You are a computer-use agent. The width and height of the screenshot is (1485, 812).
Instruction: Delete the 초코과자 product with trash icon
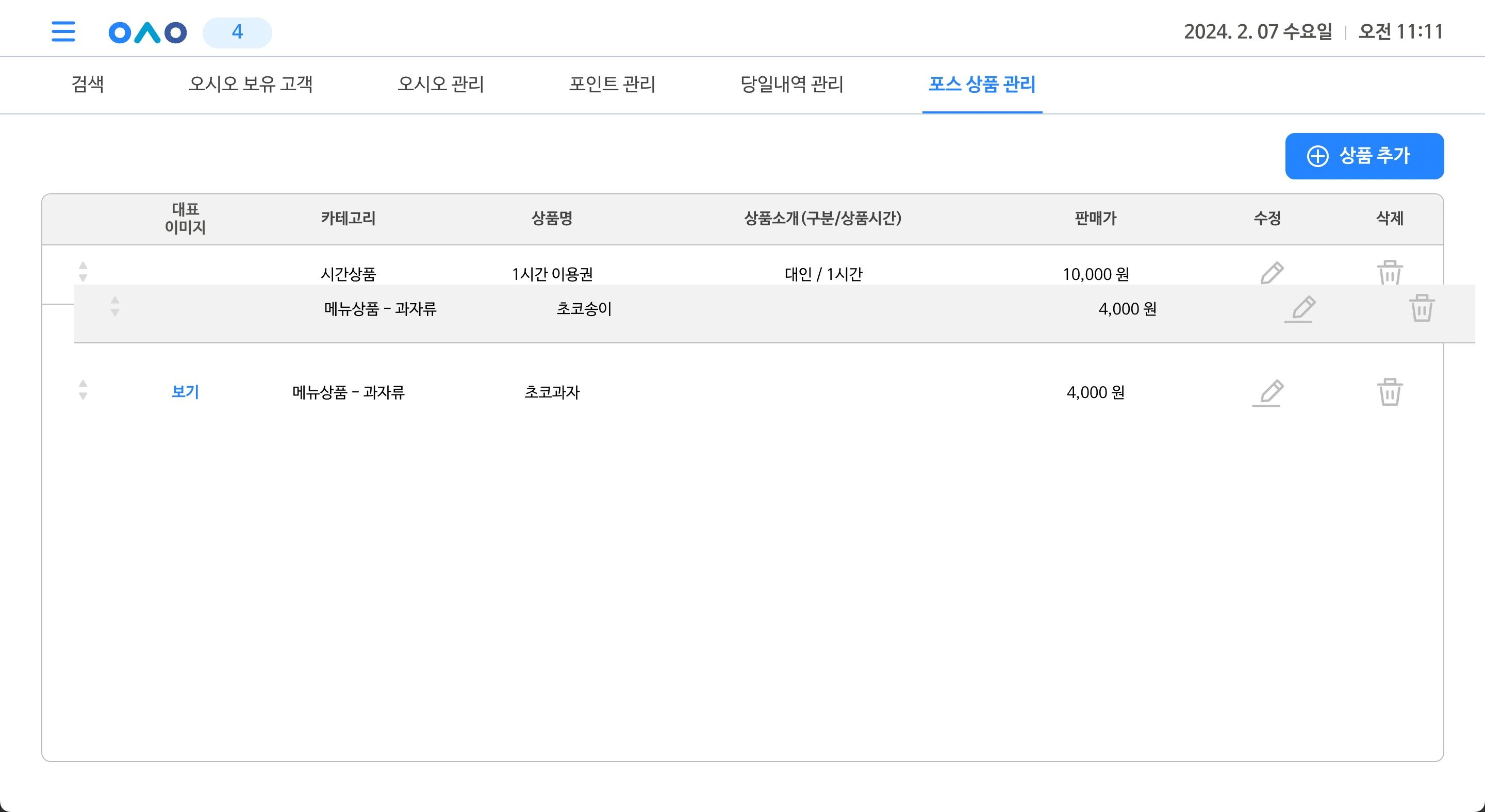[x=1389, y=392]
